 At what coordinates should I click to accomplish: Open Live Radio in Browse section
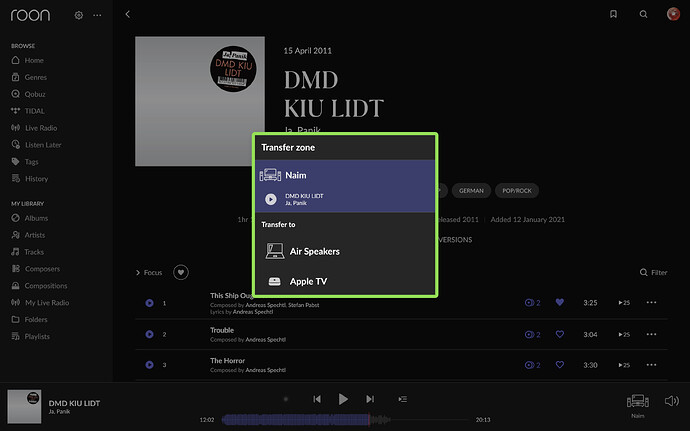click(34, 128)
